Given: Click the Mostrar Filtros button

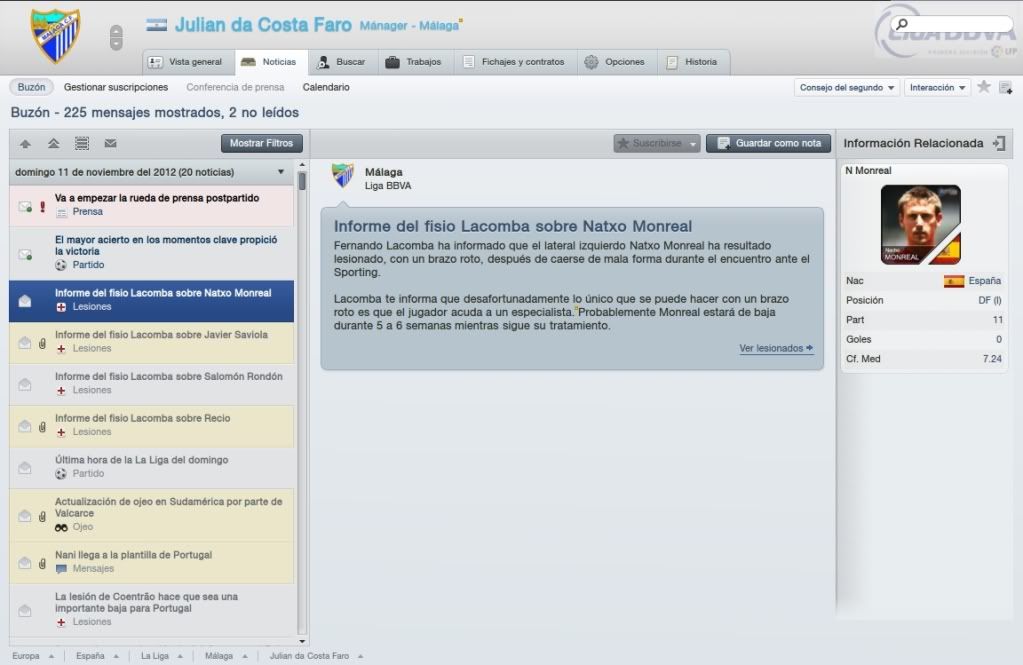Looking at the screenshot, I should tap(261, 143).
